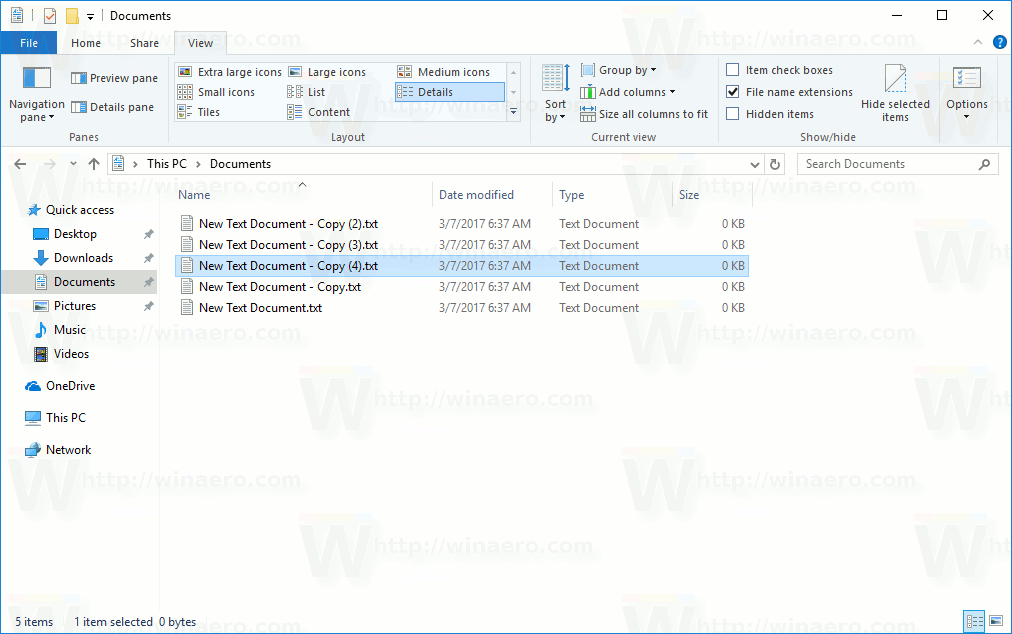Toggle the Details pane
This screenshot has width=1012, height=634.
113,107
